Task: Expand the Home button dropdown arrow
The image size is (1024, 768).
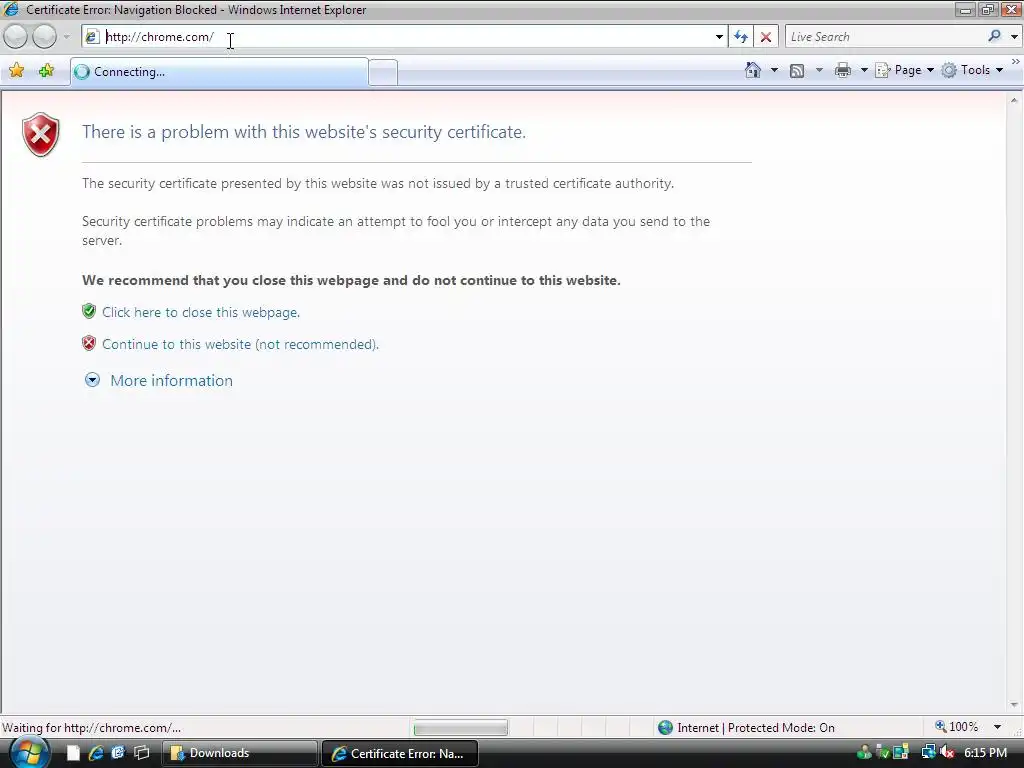Action: coord(775,70)
